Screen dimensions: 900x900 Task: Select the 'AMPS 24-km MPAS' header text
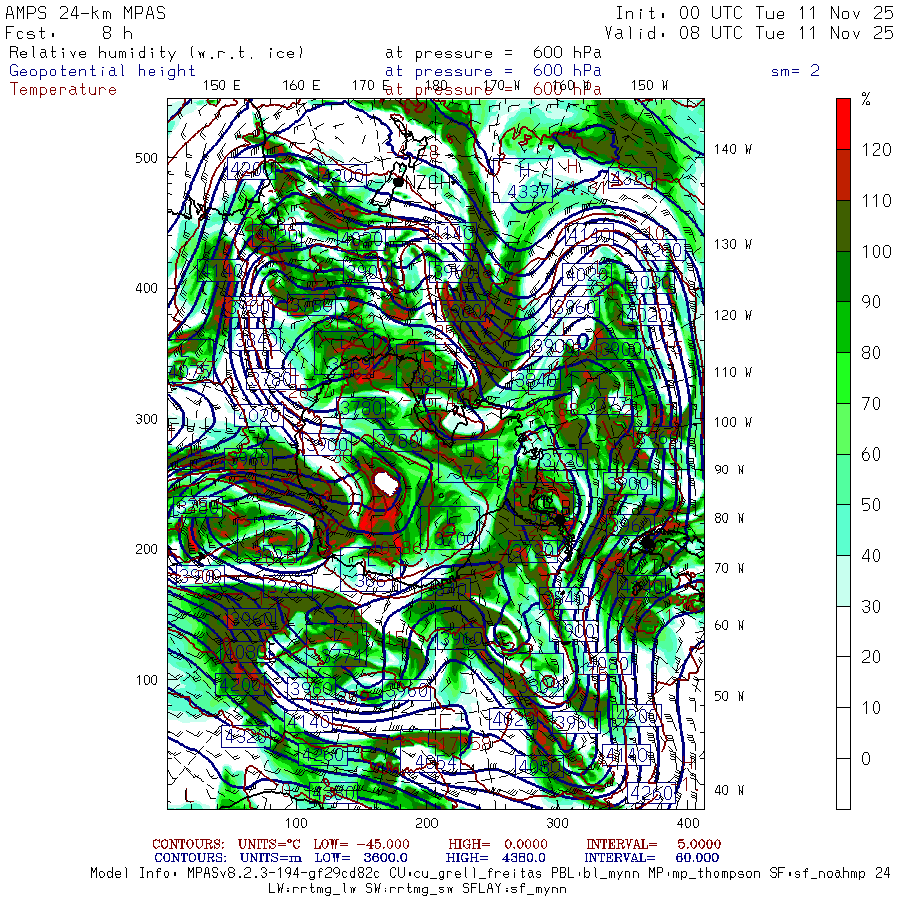pos(86,13)
